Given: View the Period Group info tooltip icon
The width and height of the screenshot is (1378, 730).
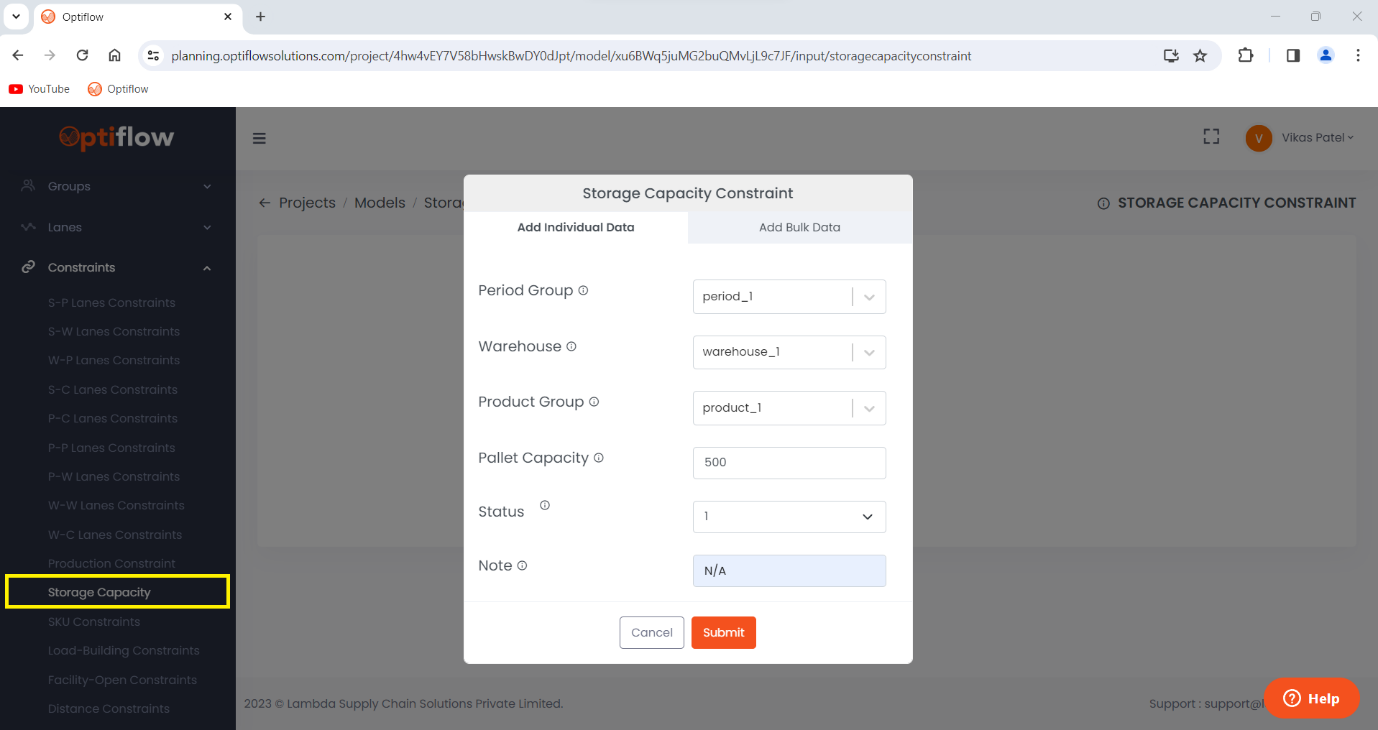Looking at the screenshot, I should [583, 288].
